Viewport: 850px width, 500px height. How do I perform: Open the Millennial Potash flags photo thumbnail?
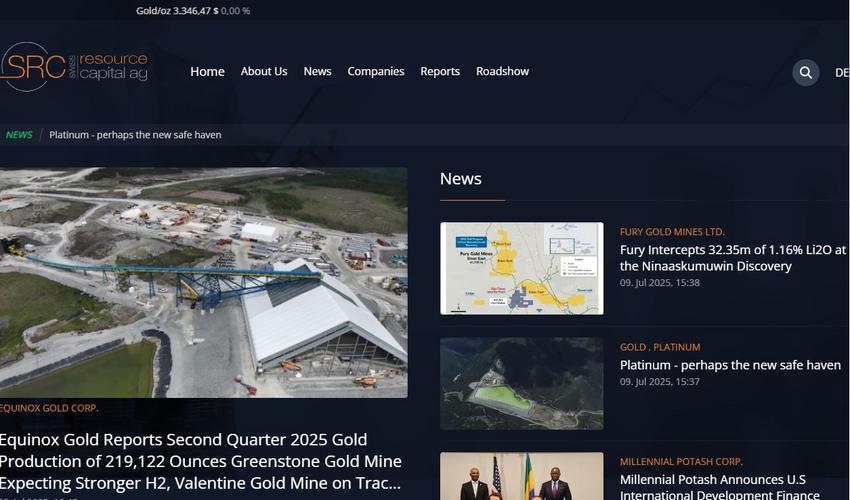(521, 476)
